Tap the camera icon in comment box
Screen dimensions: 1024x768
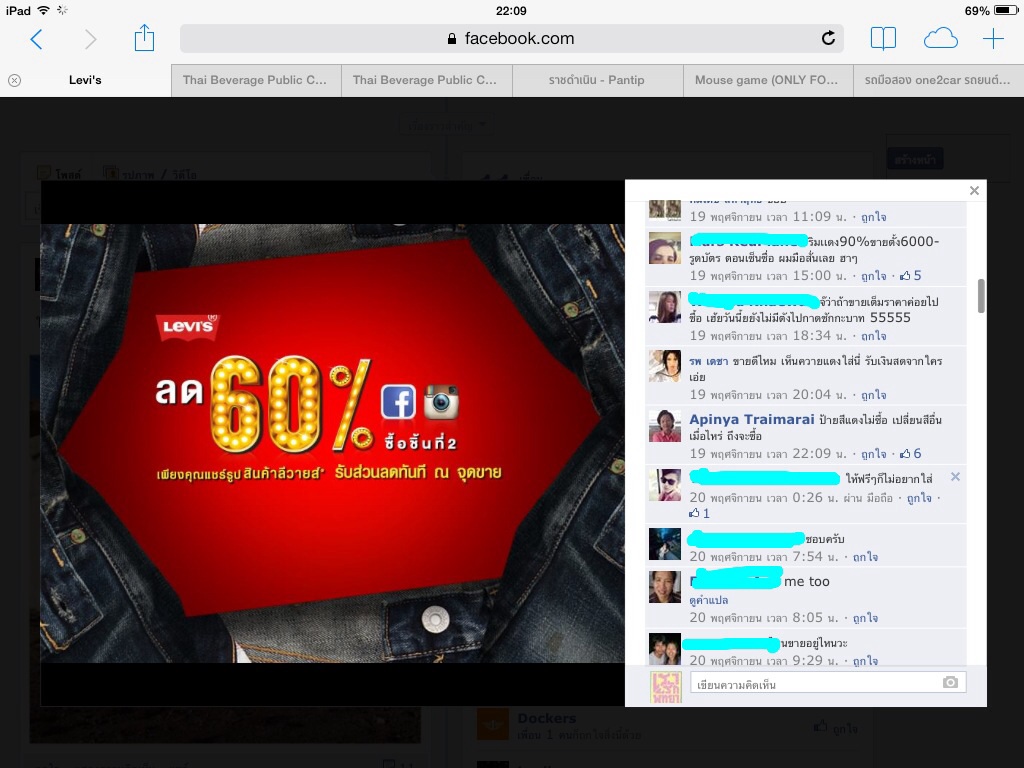pyautogui.click(x=950, y=682)
